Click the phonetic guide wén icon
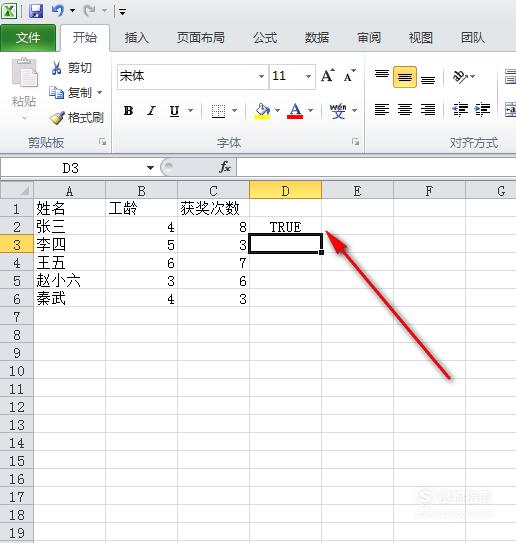516x543 pixels. pos(338,111)
